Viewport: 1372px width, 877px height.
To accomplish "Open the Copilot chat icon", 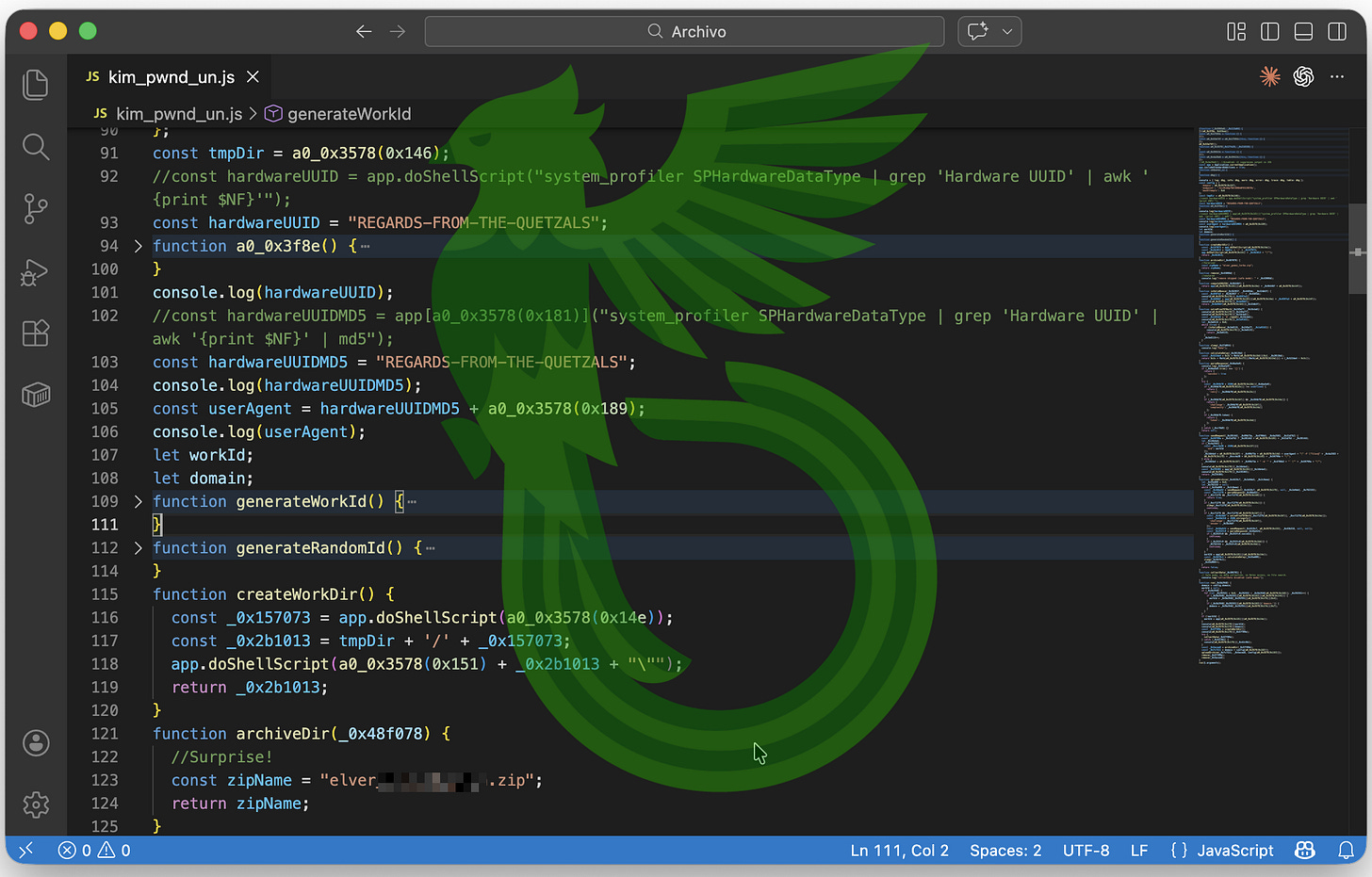I will [x=978, y=31].
